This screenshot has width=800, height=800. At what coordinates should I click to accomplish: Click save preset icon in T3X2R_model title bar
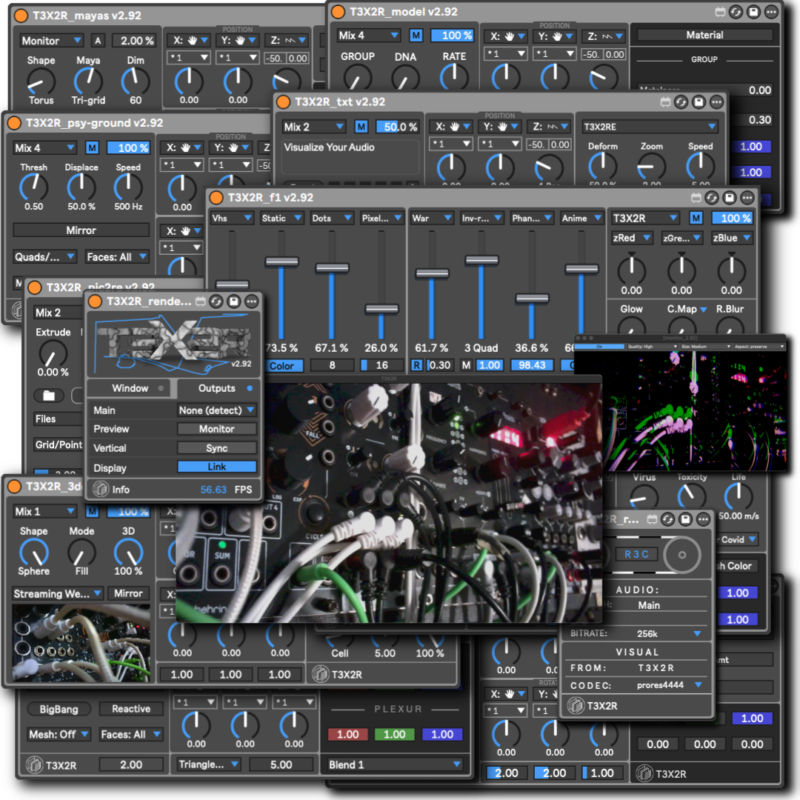click(x=754, y=12)
